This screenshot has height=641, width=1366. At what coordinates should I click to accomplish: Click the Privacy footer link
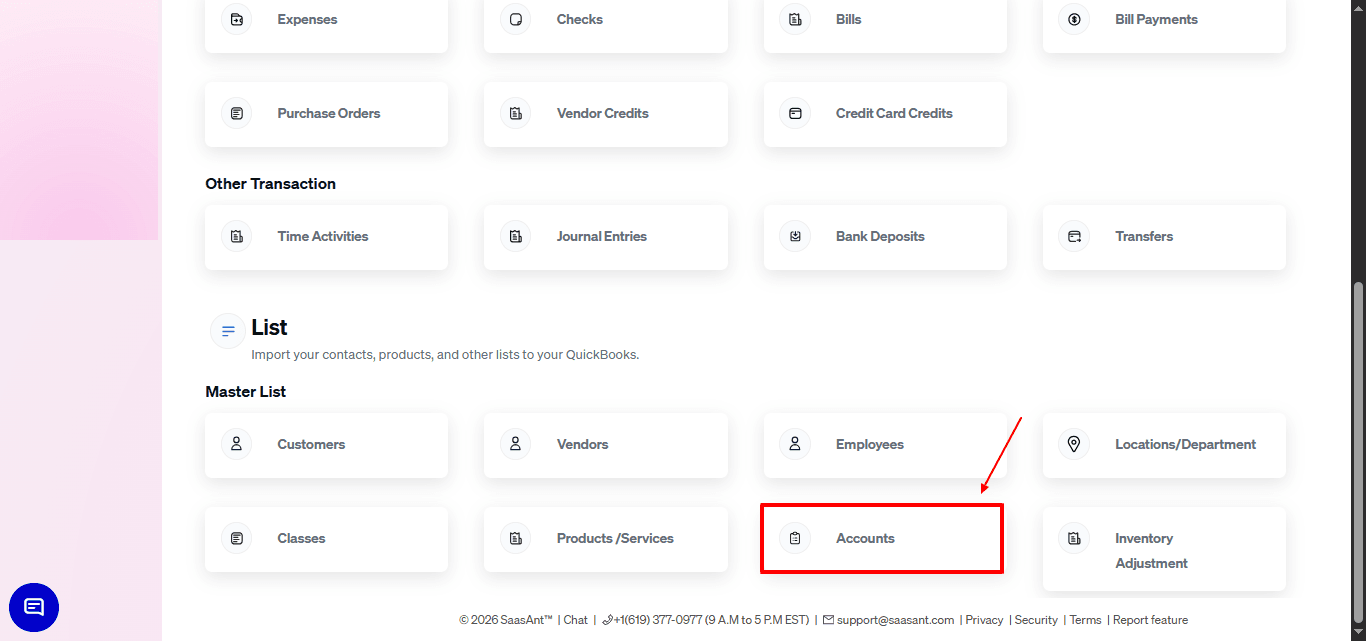pos(984,619)
